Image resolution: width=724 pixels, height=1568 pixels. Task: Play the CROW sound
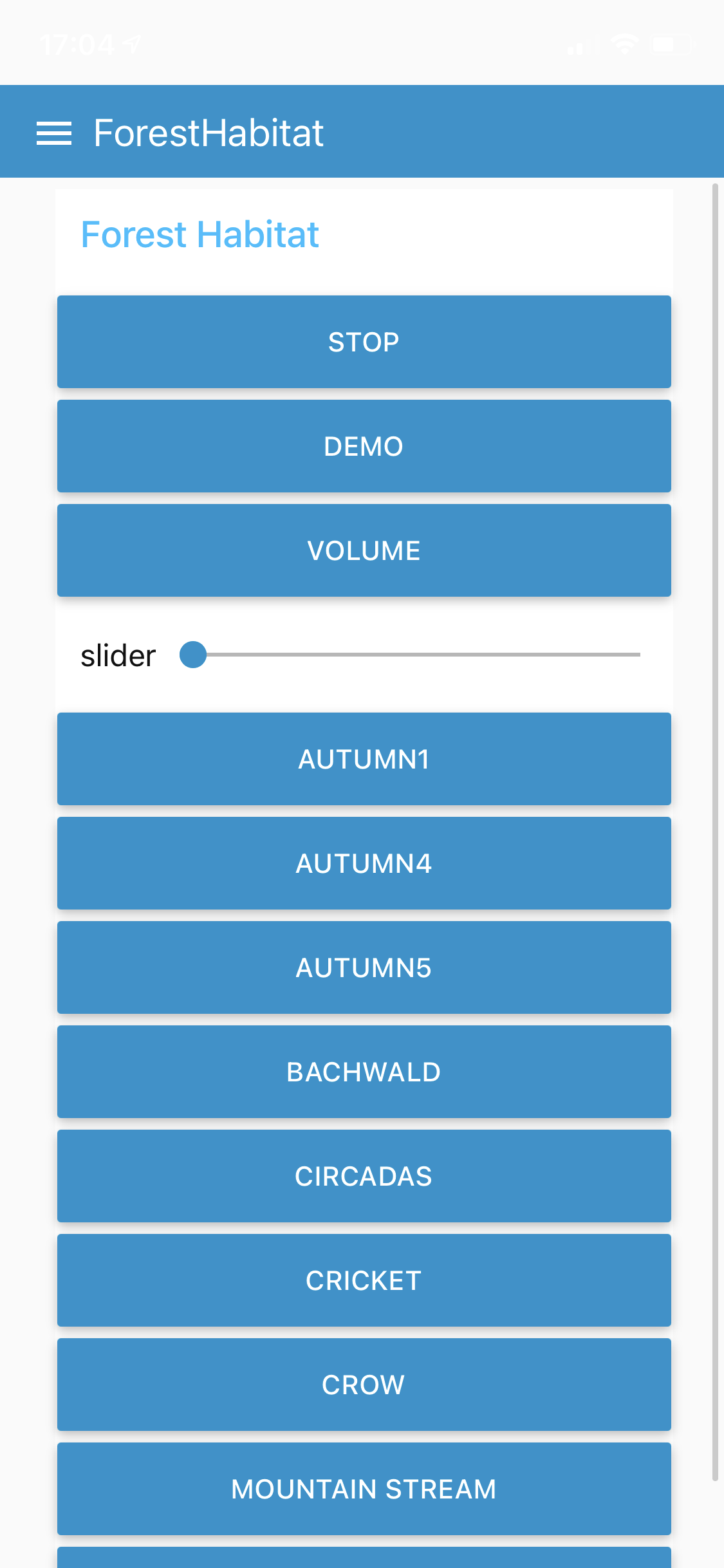[x=364, y=1385]
